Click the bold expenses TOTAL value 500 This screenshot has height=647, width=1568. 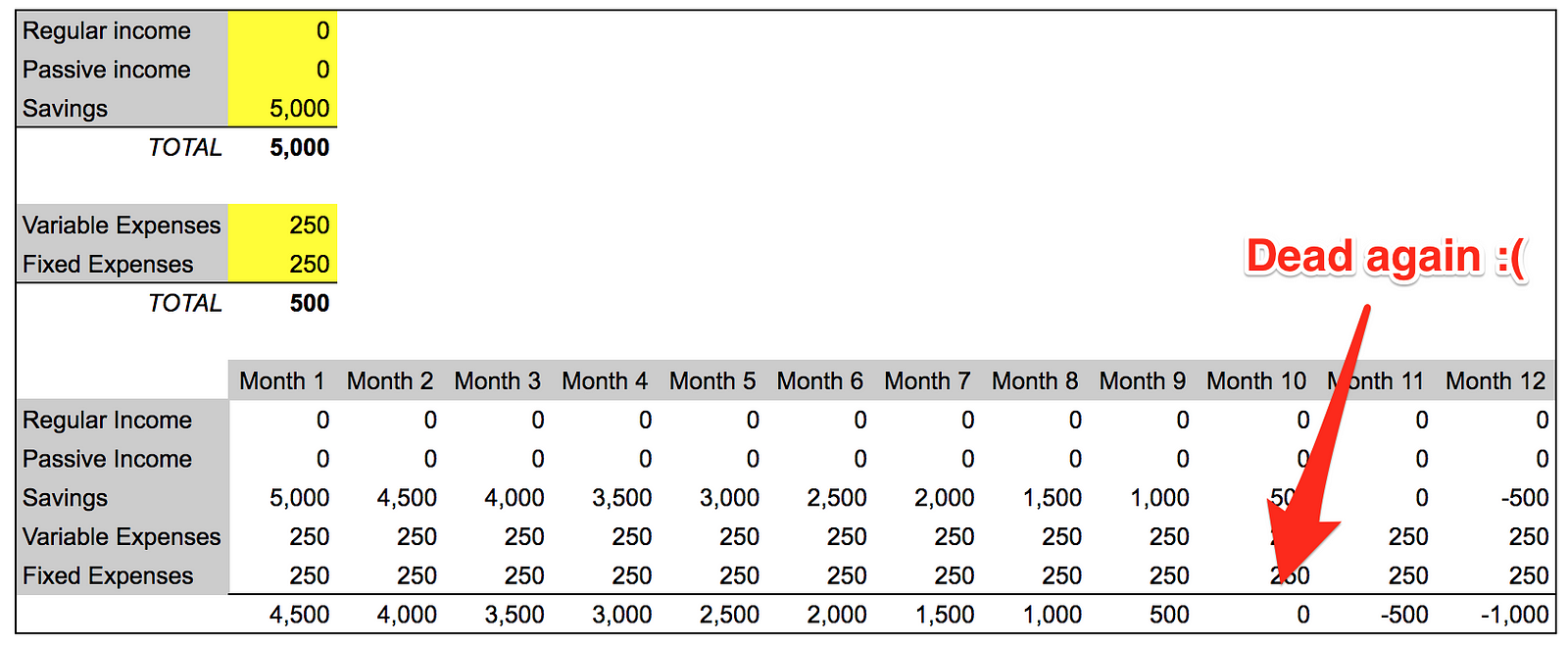(x=309, y=304)
